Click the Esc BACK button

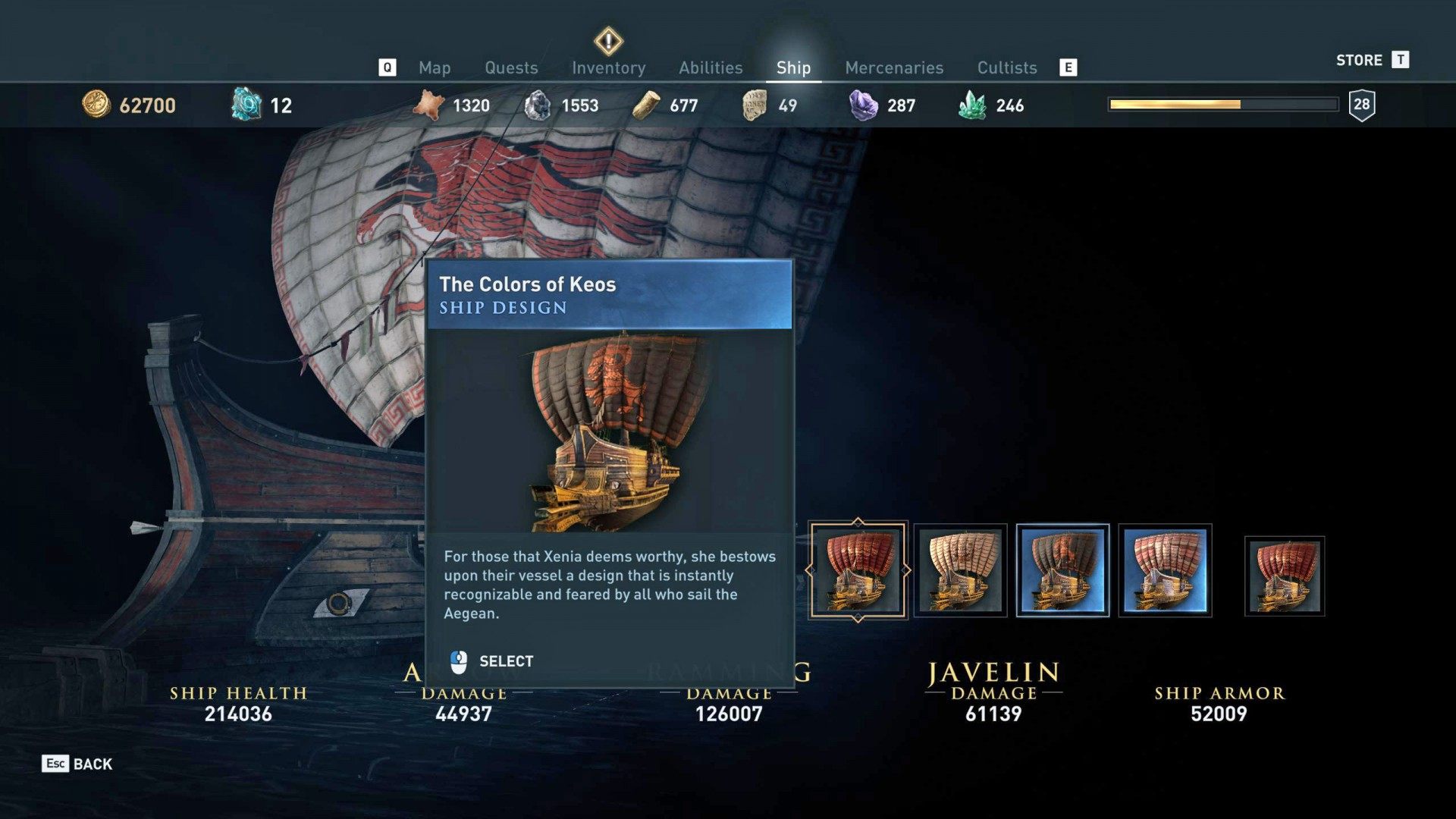(77, 764)
